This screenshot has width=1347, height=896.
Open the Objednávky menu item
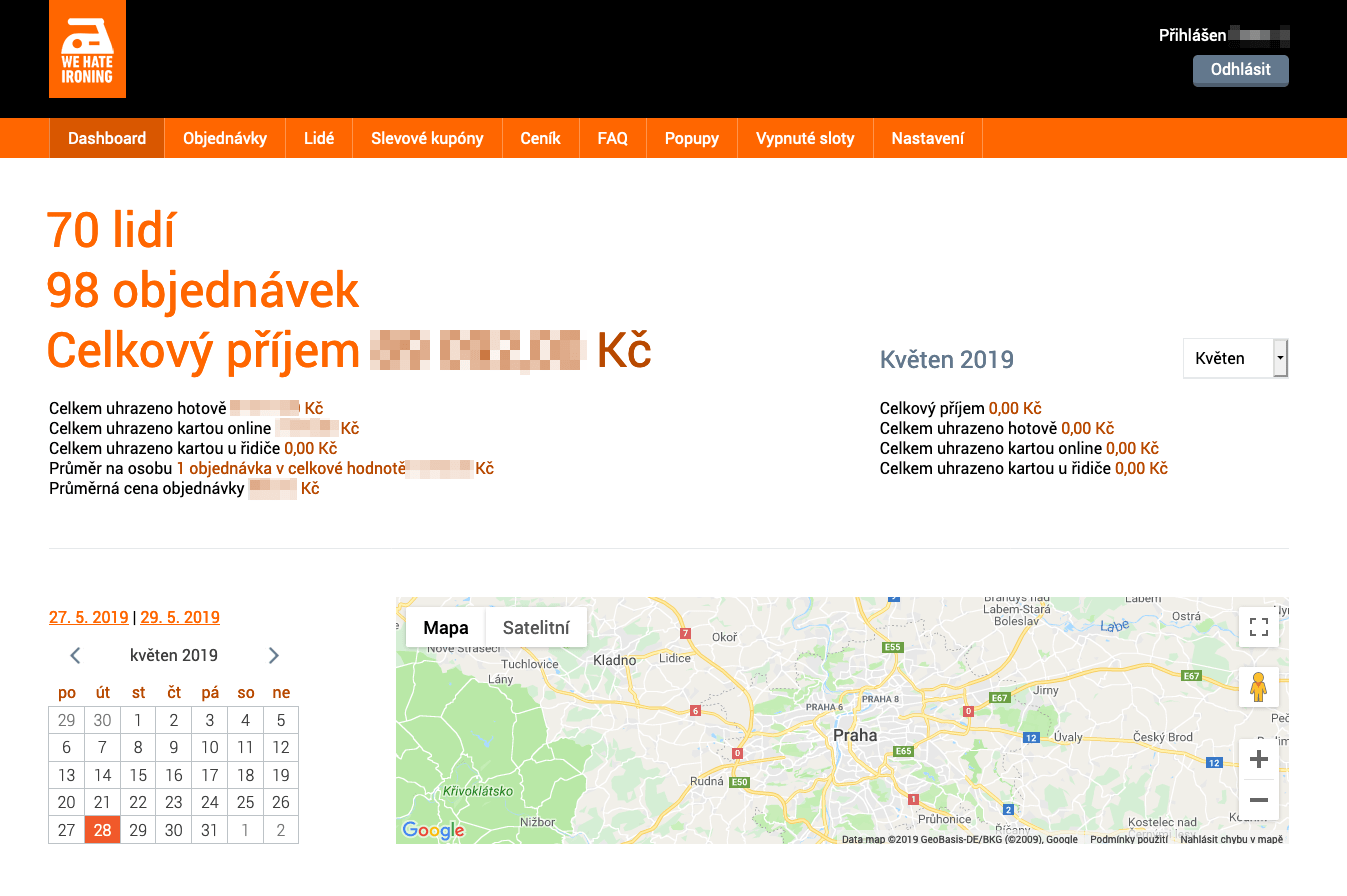click(x=225, y=138)
